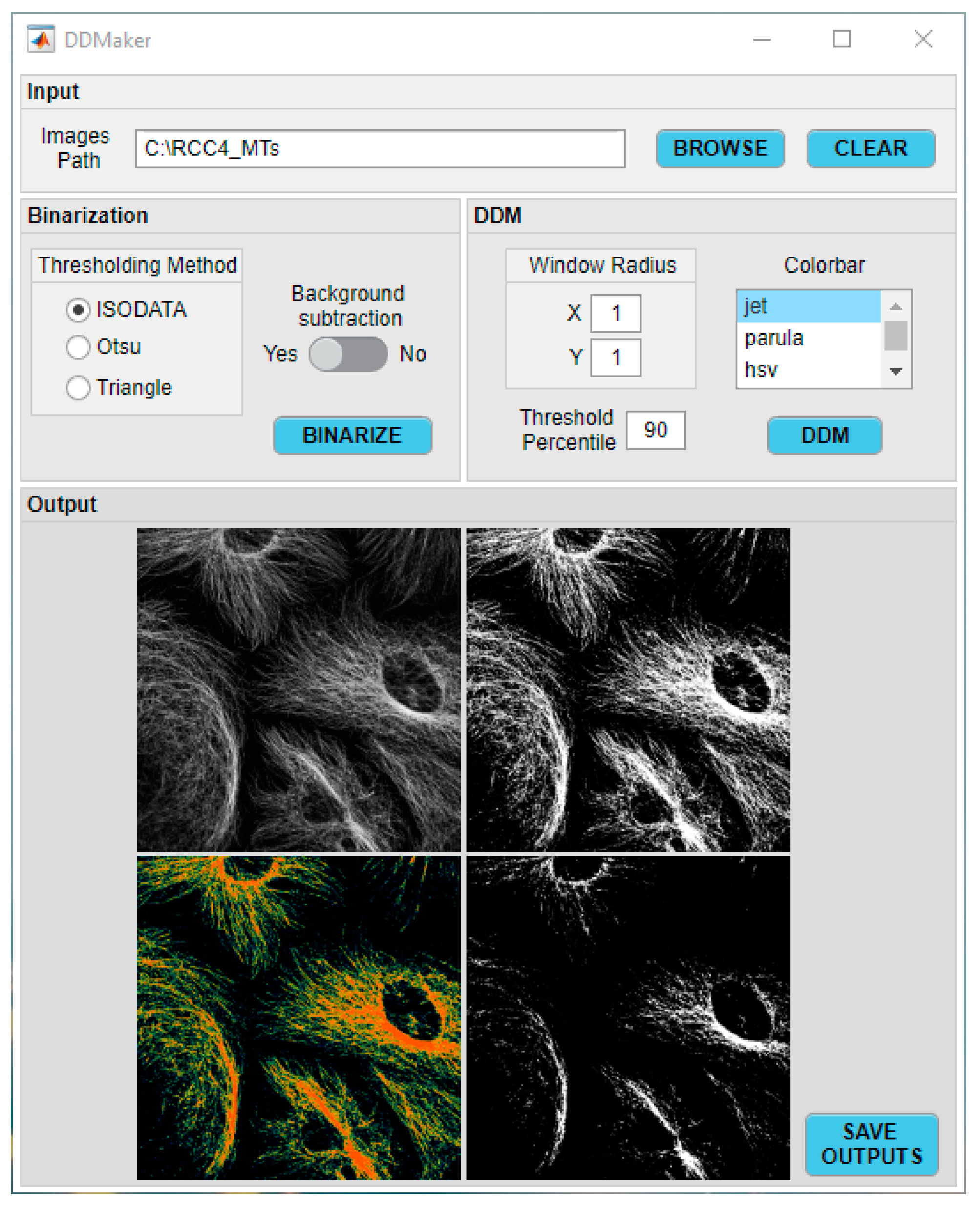Screen dimensions: 980x1205
Task: Click the orange jet-colored density map image
Action: [x=298, y=1017]
